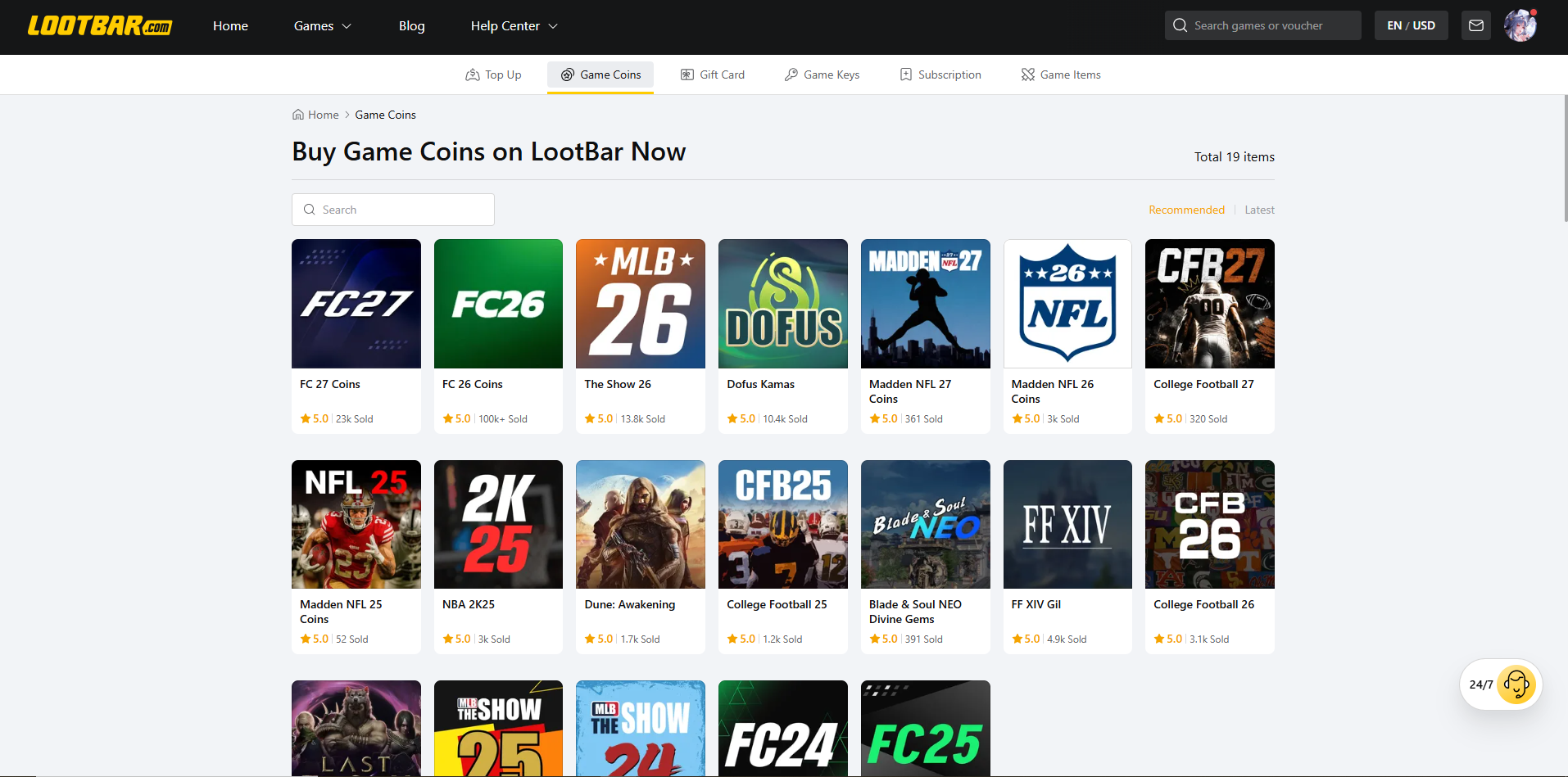Screen dimensions: 1568x777
Task: Open the Blade & Soul NEO thumbnail
Action: (926, 524)
